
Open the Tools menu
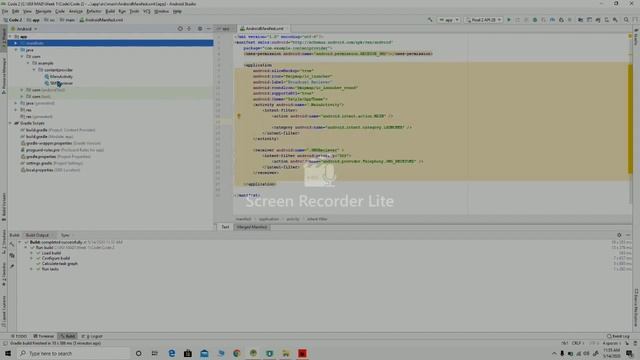point(134,11)
